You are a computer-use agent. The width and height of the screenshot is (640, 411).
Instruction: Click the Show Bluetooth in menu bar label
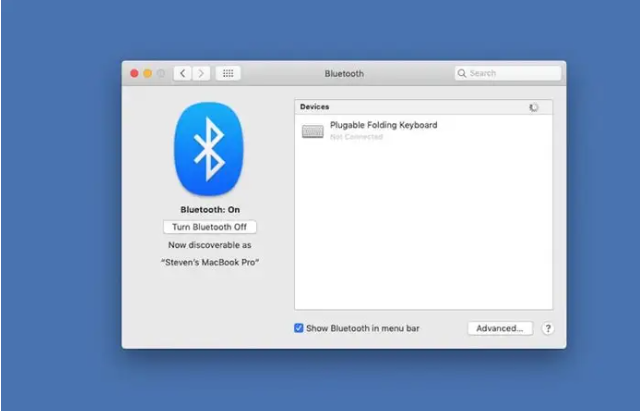click(362, 329)
